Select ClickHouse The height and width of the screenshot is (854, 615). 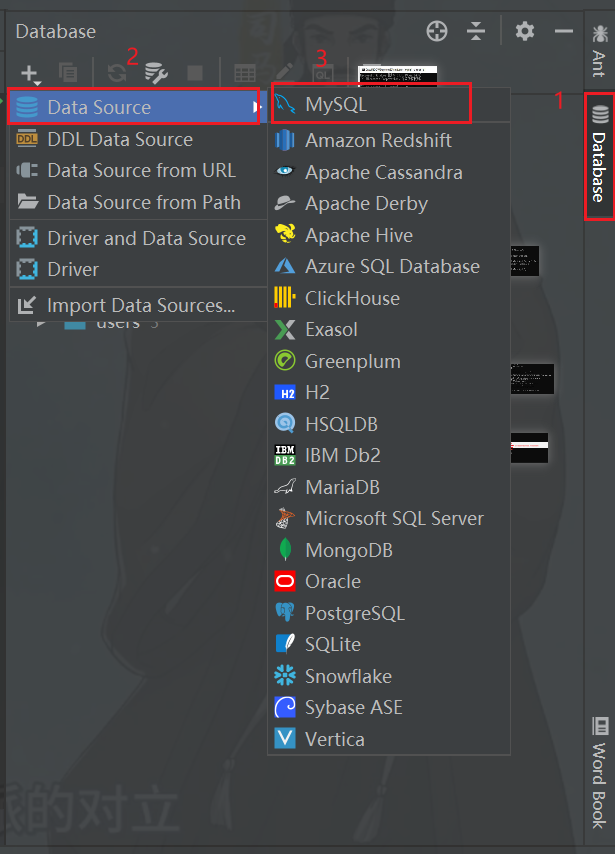coord(389,298)
